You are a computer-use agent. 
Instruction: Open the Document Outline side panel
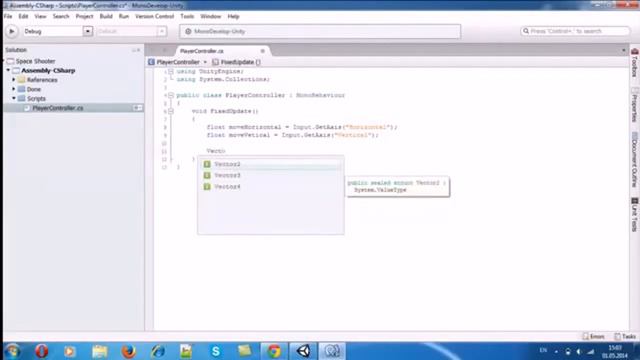coord(635,160)
